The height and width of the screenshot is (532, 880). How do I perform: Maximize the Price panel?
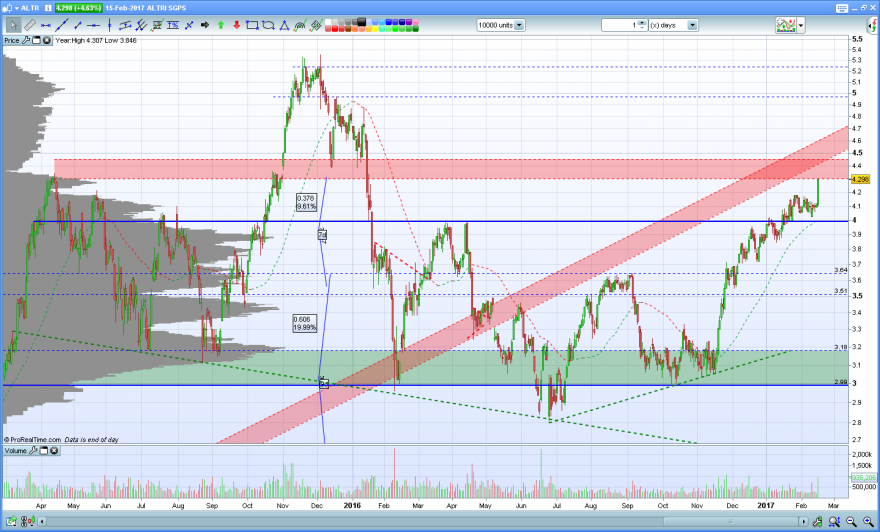36,40
